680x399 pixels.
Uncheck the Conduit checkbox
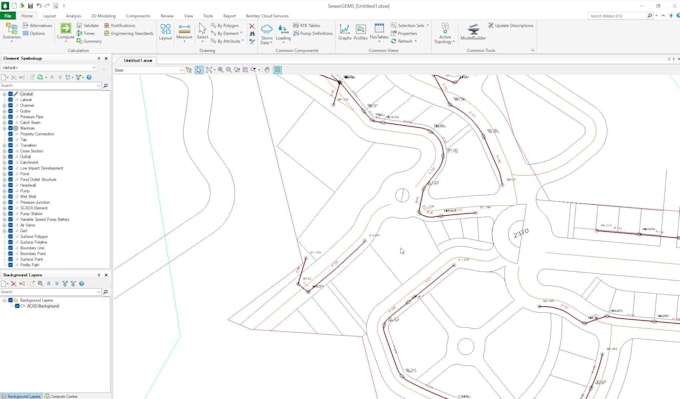(10, 94)
